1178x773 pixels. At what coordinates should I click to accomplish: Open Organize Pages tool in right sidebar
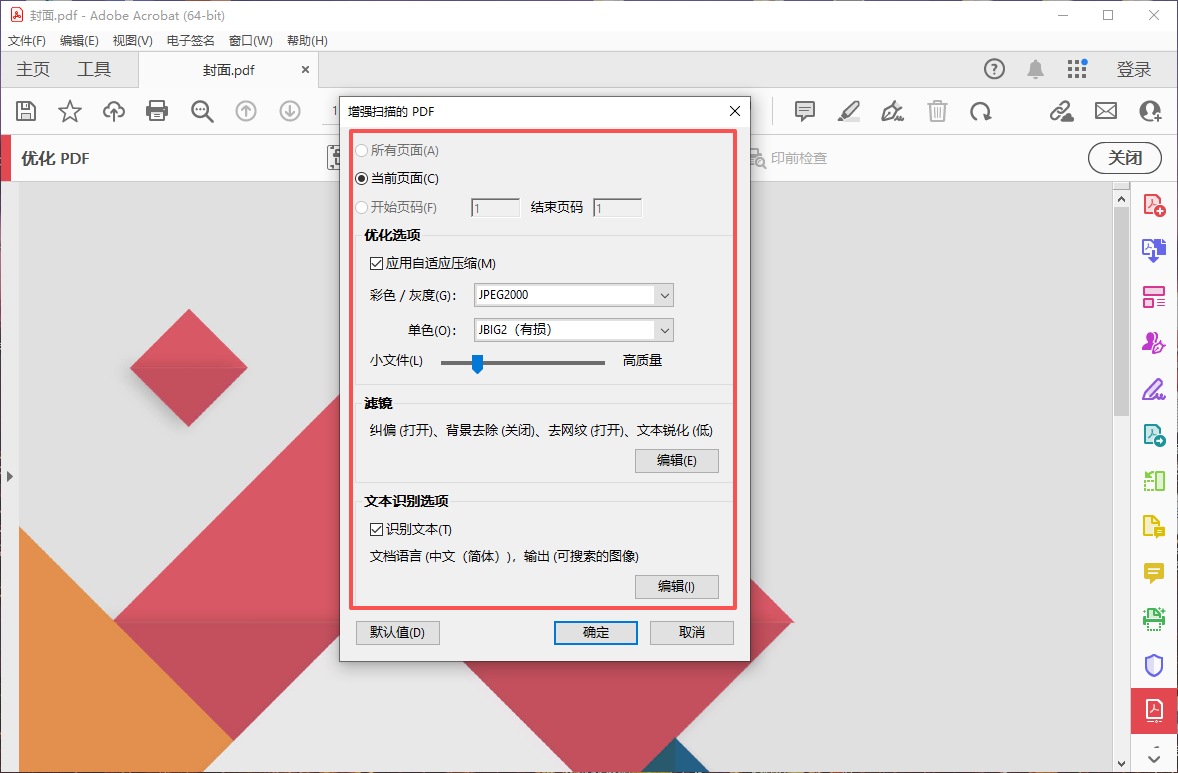click(x=1154, y=297)
